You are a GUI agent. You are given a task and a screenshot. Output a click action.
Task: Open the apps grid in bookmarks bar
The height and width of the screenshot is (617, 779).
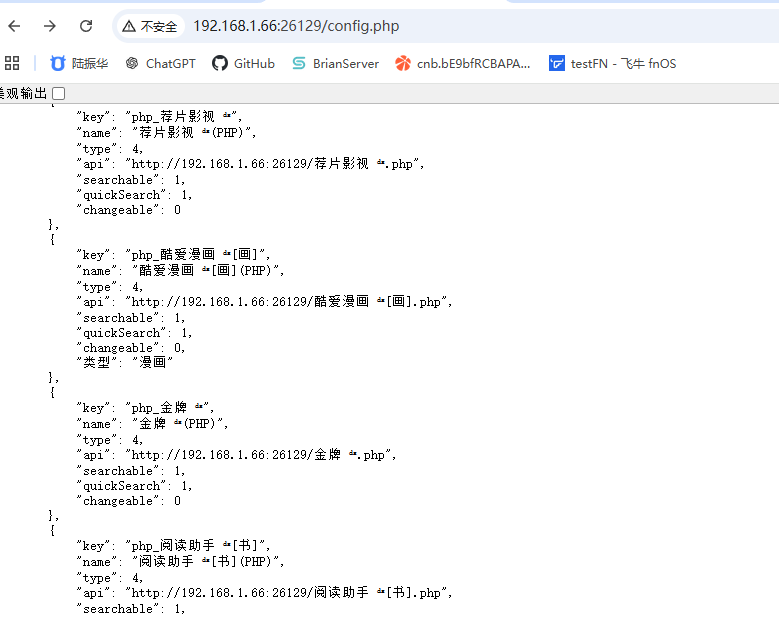[12, 63]
